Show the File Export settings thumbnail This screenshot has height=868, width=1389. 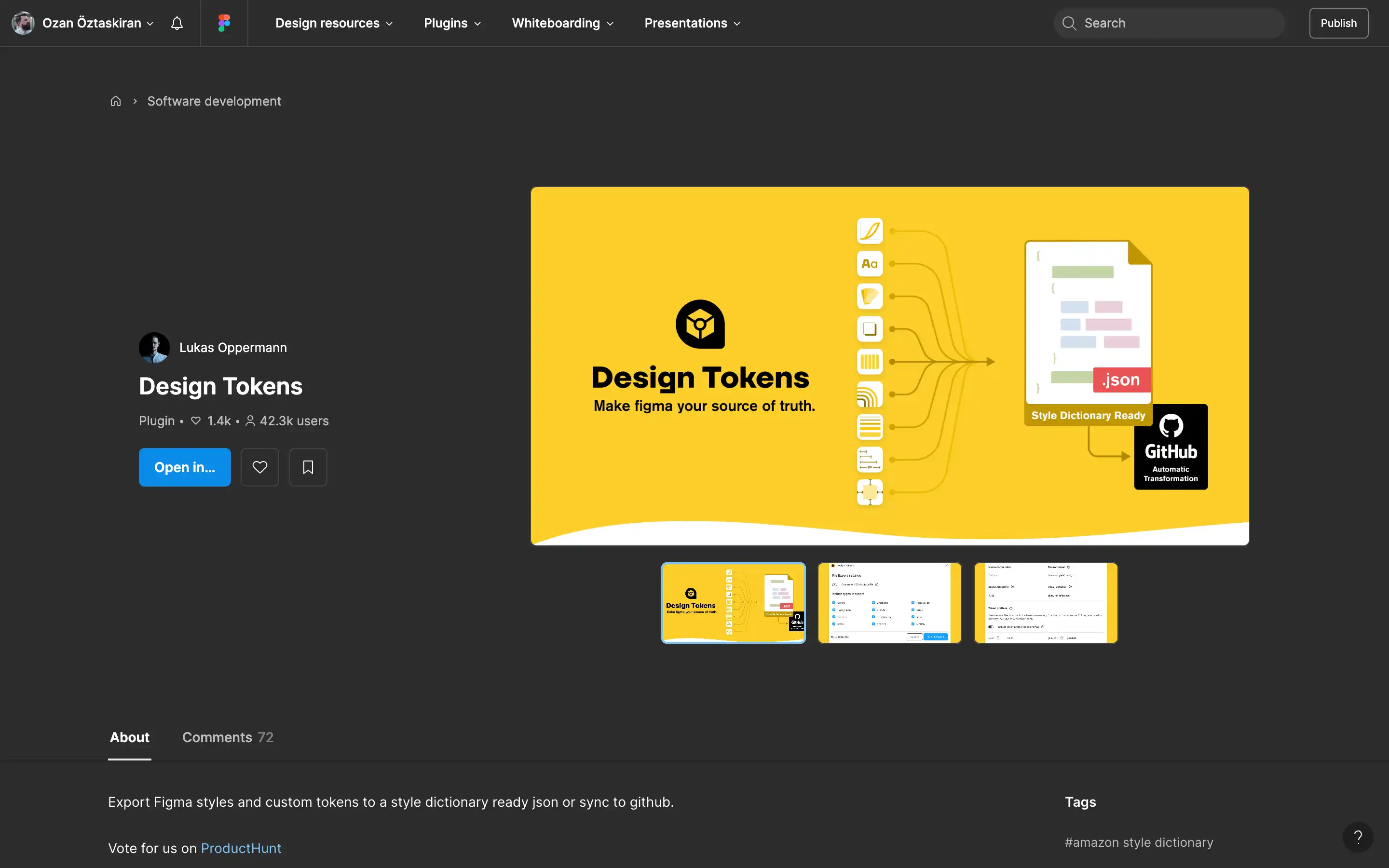[x=889, y=603]
